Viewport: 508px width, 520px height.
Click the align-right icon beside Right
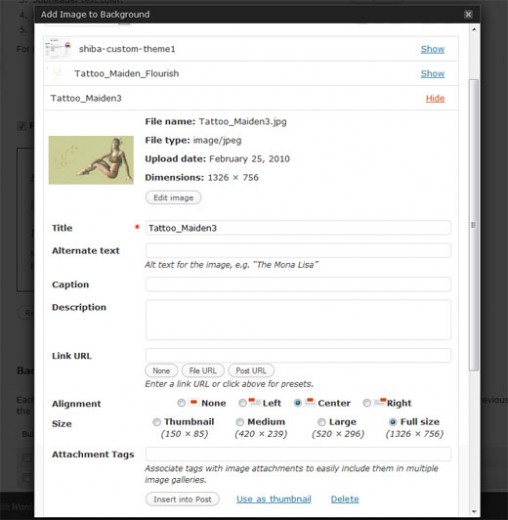click(x=380, y=402)
